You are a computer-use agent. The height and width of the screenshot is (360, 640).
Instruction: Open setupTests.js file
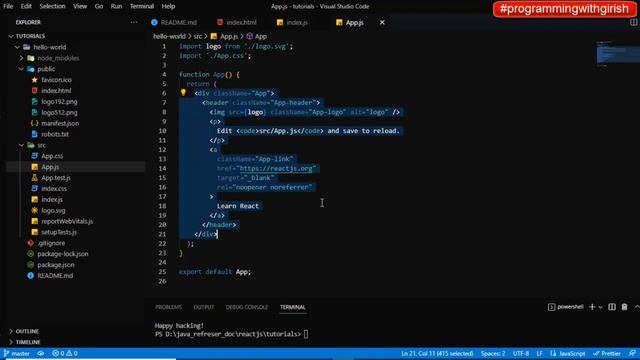(59, 232)
